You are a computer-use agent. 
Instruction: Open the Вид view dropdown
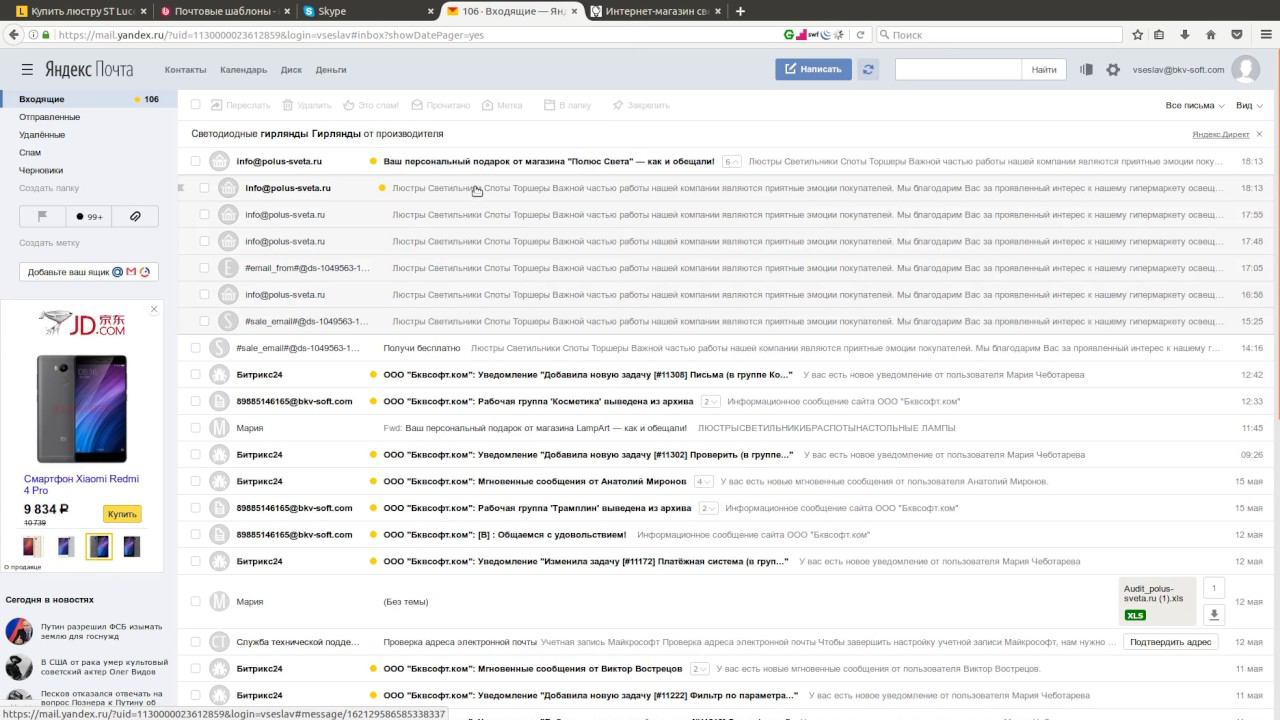pos(1248,105)
